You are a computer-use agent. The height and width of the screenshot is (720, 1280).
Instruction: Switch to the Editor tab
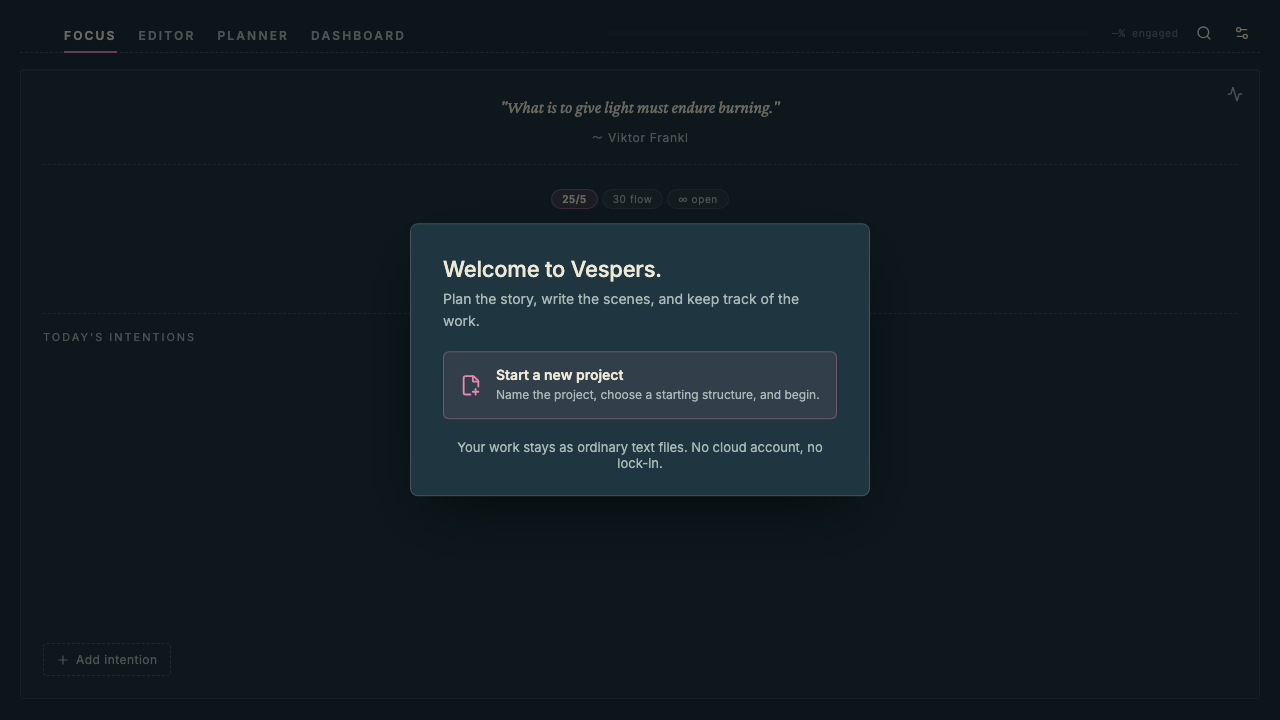166,35
